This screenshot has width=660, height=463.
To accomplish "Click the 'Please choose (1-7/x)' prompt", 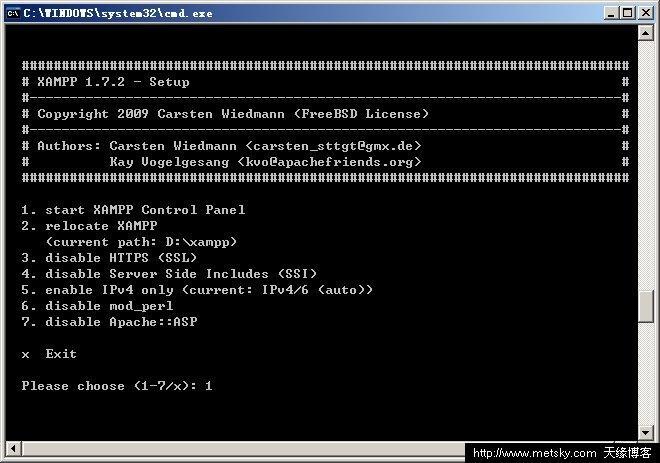I will (x=109, y=386).
